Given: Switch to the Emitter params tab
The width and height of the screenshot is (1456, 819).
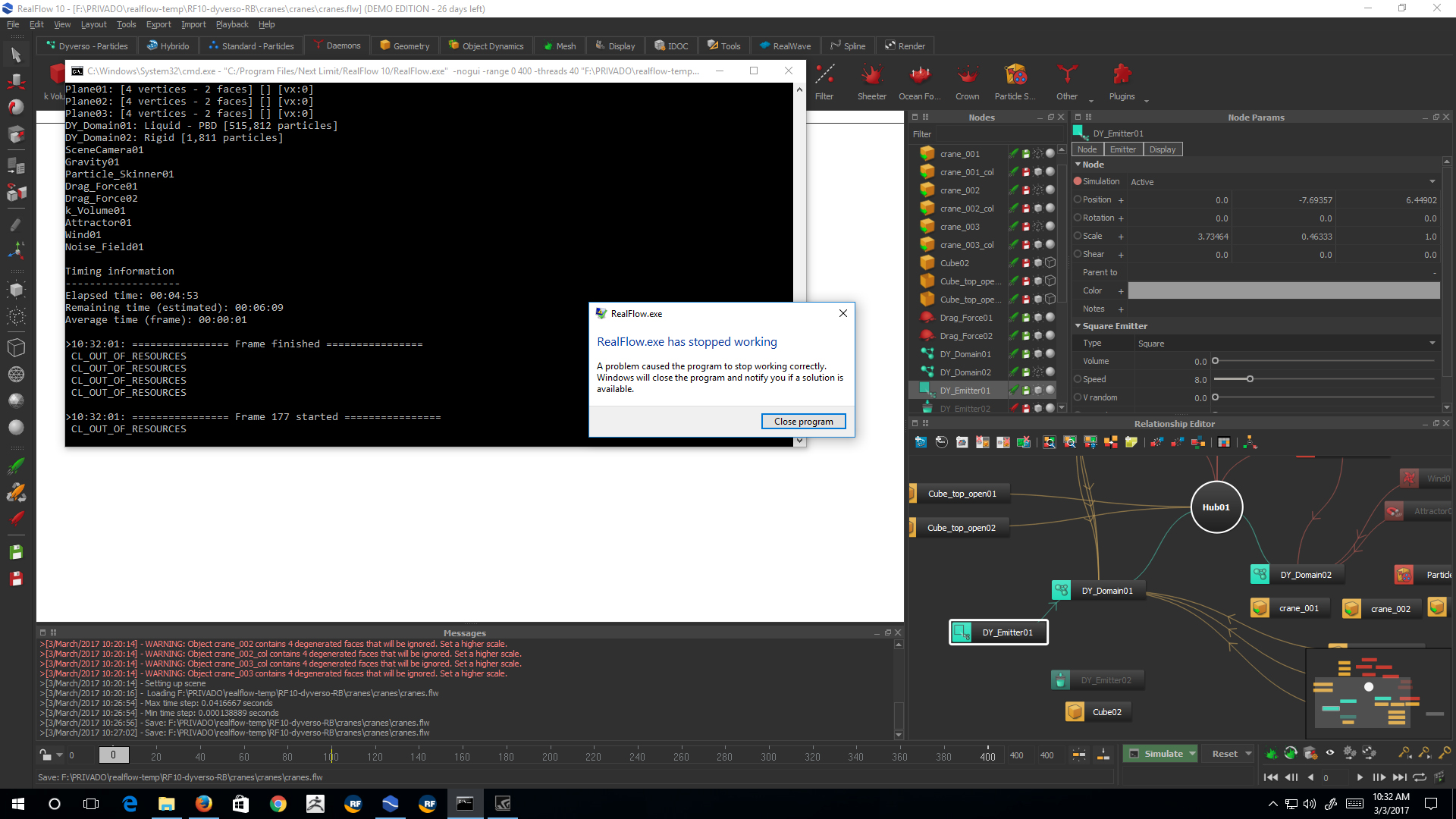Looking at the screenshot, I should pos(1123,149).
